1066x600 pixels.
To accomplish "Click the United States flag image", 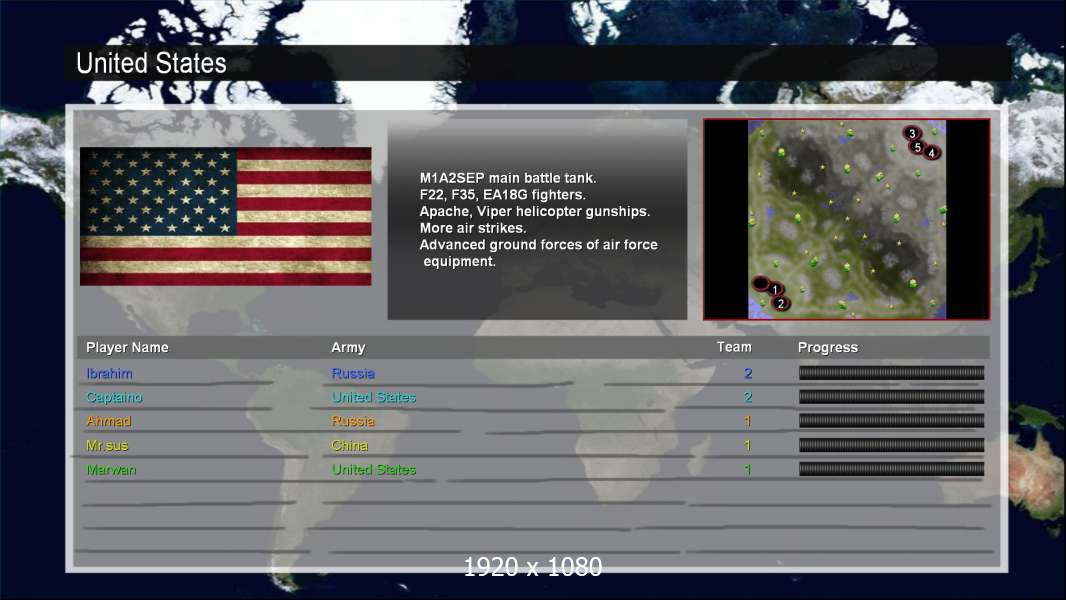I will (x=226, y=216).
